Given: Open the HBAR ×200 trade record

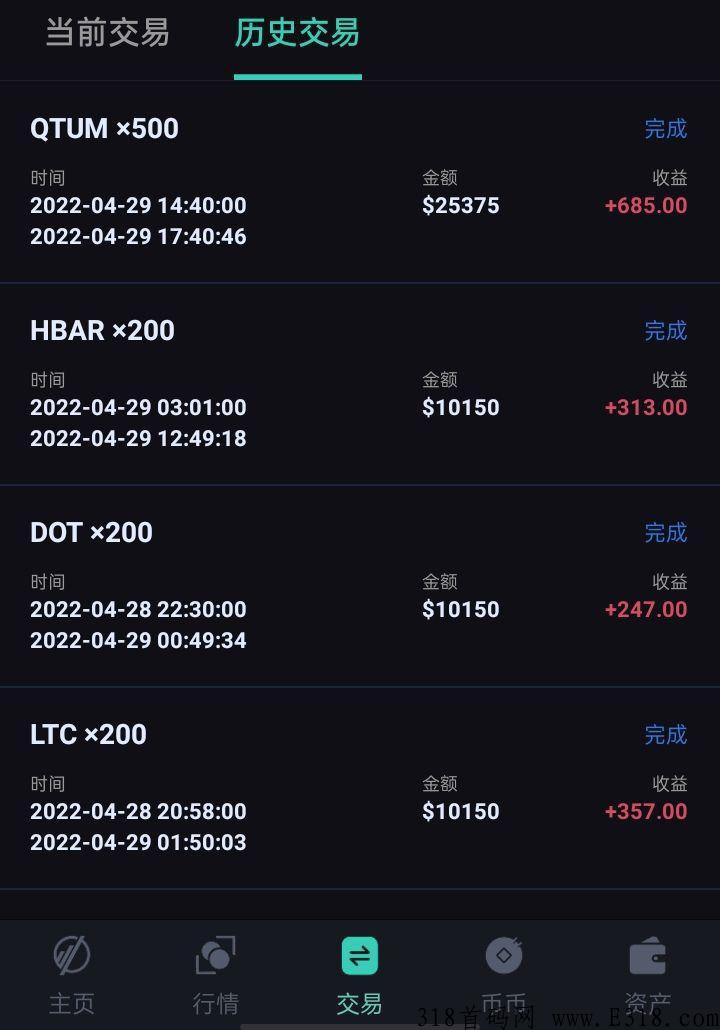Looking at the screenshot, I should [x=360, y=384].
